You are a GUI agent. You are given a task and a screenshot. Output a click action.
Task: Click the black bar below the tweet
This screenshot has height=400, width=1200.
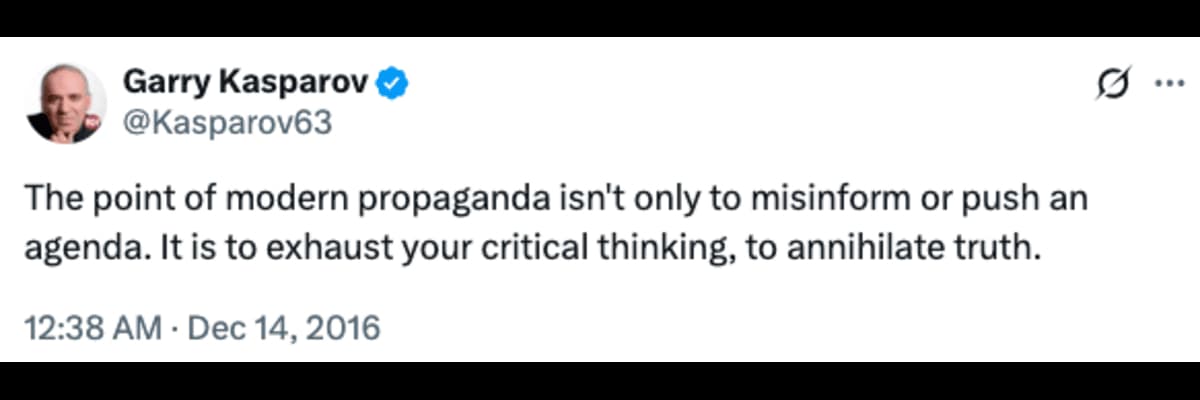click(x=600, y=381)
